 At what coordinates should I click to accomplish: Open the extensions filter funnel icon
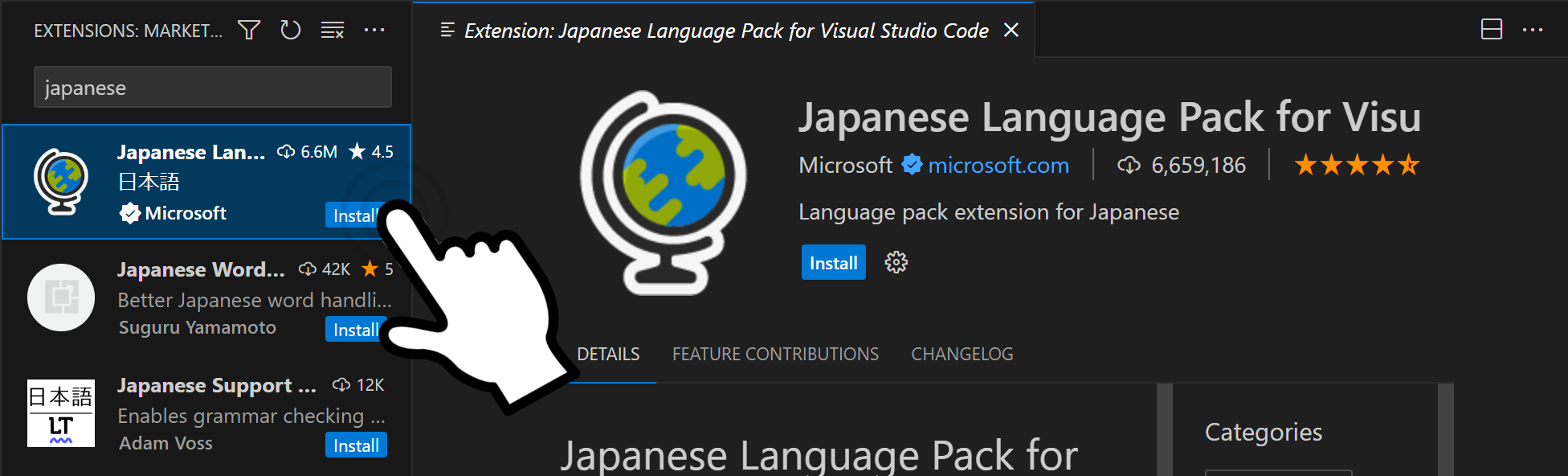(249, 31)
